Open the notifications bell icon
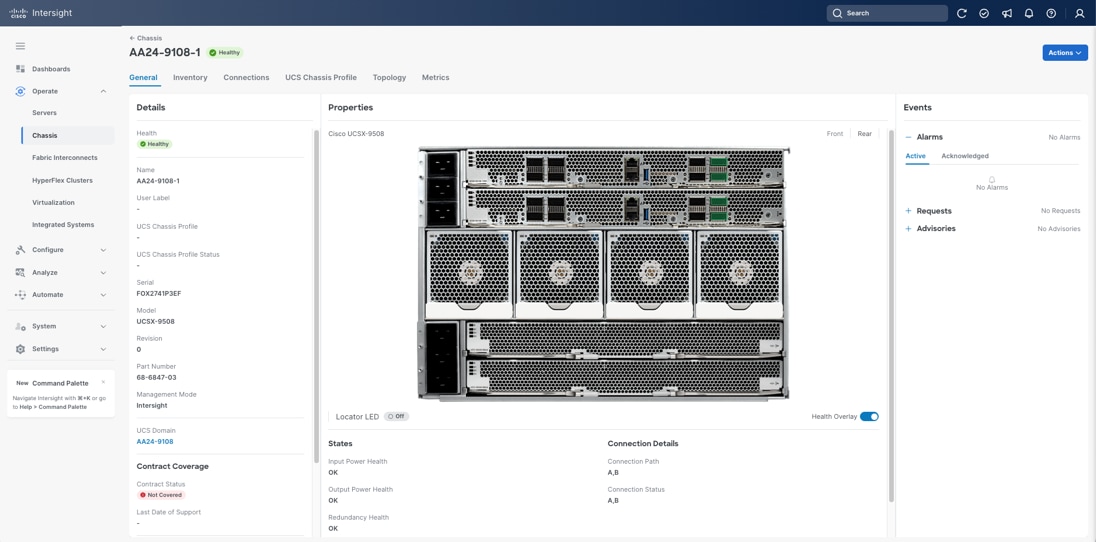1096x542 pixels. (1029, 13)
